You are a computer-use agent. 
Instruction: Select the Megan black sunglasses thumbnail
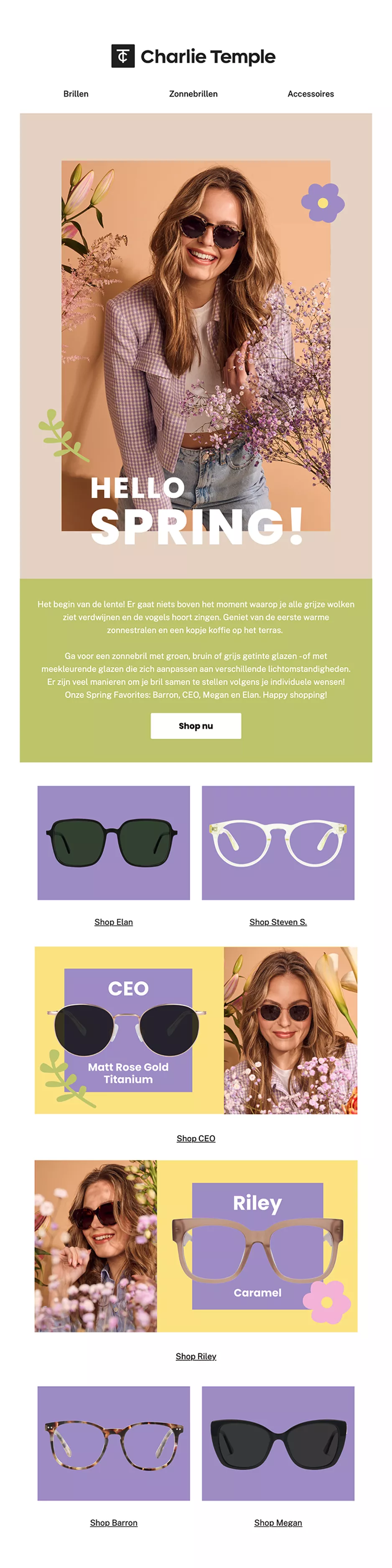point(278,1442)
